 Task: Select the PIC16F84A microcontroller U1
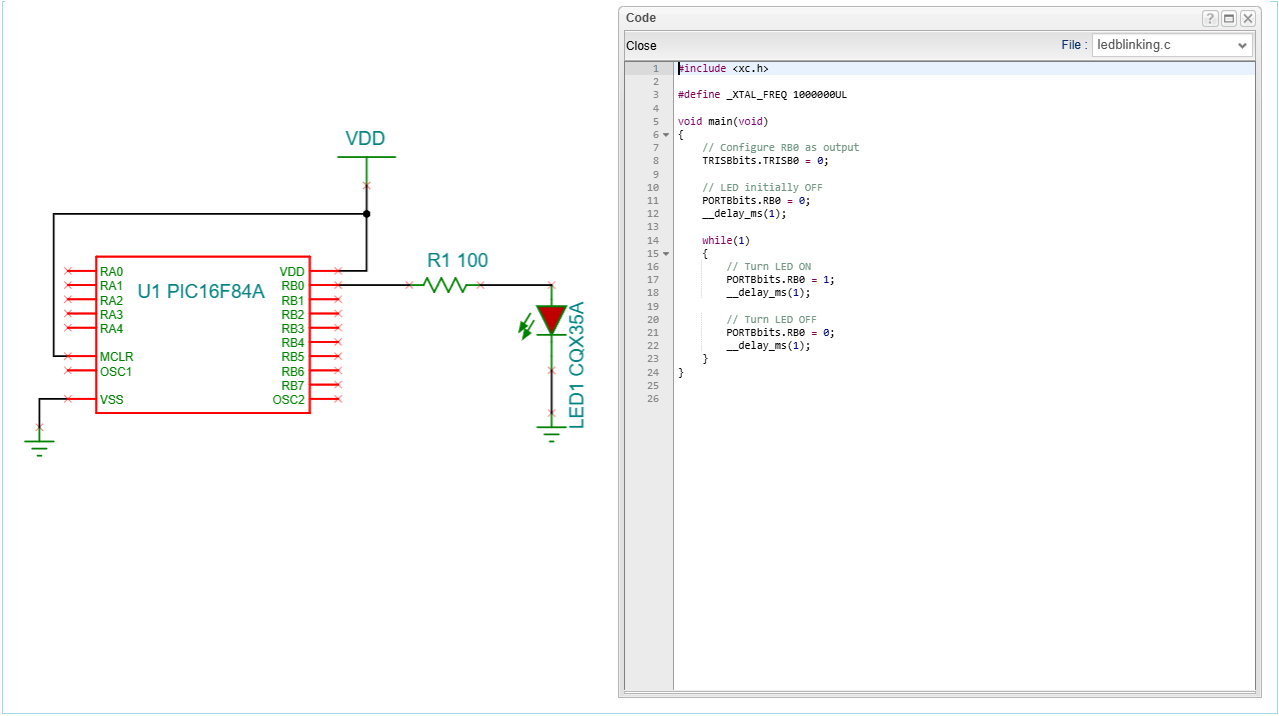pyautogui.click(x=203, y=333)
